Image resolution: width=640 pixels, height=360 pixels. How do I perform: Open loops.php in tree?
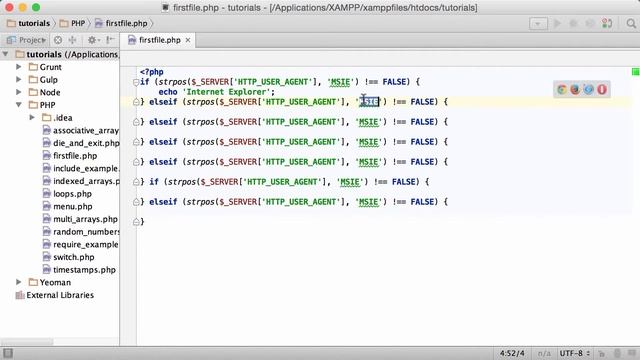click(67, 194)
